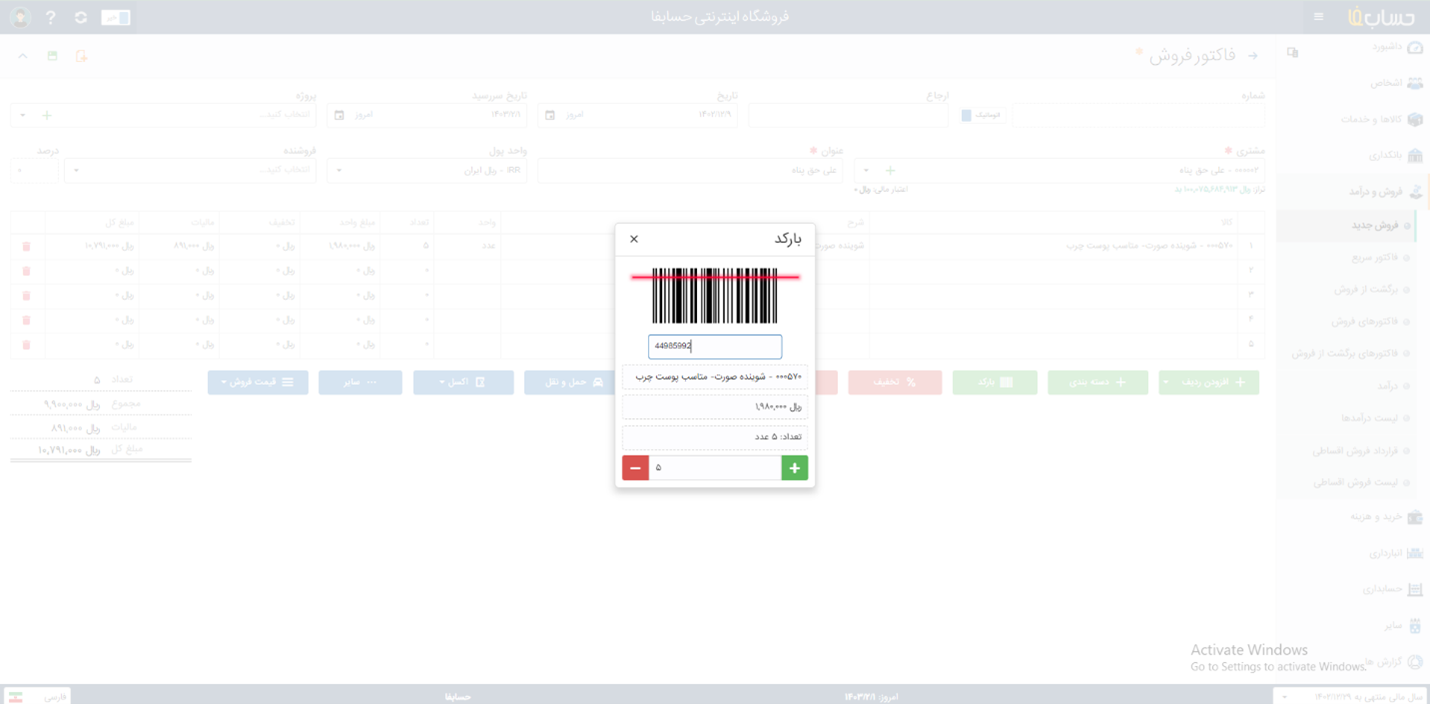Click the ارجاع (reference) input field
1430x704 pixels.
pos(848,115)
